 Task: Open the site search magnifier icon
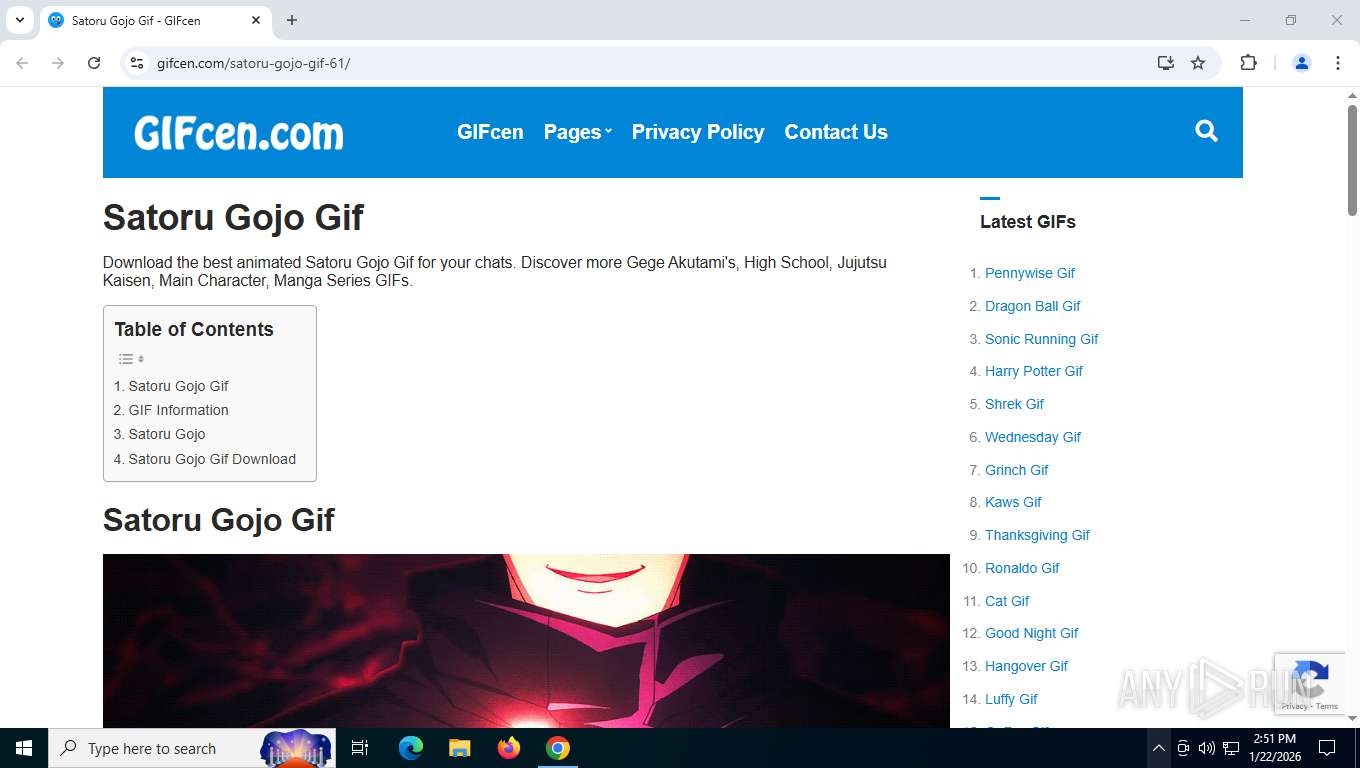click(1206, 131)
